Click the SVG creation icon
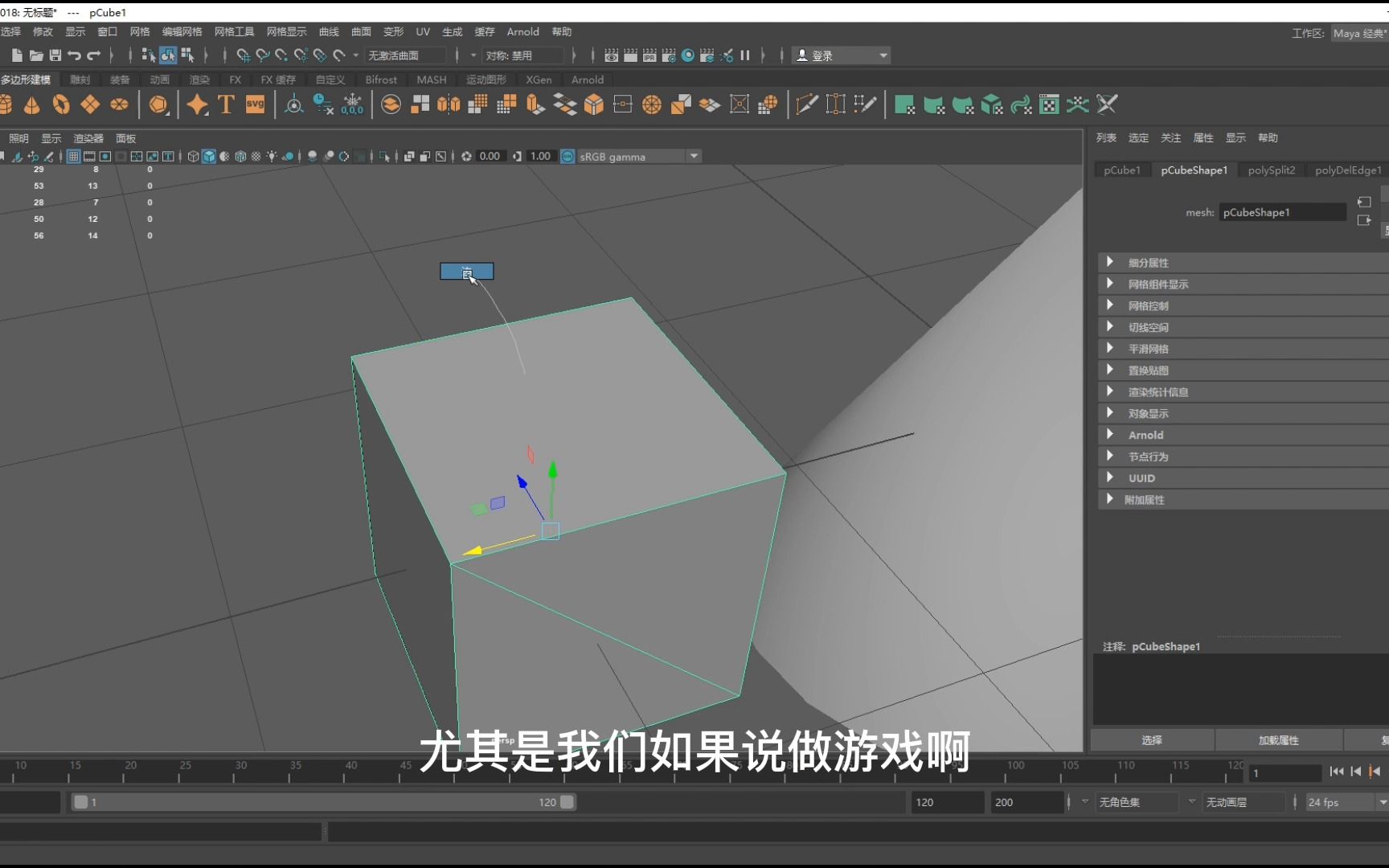Viewport: 1389px width, 868px height. point(256,104)
